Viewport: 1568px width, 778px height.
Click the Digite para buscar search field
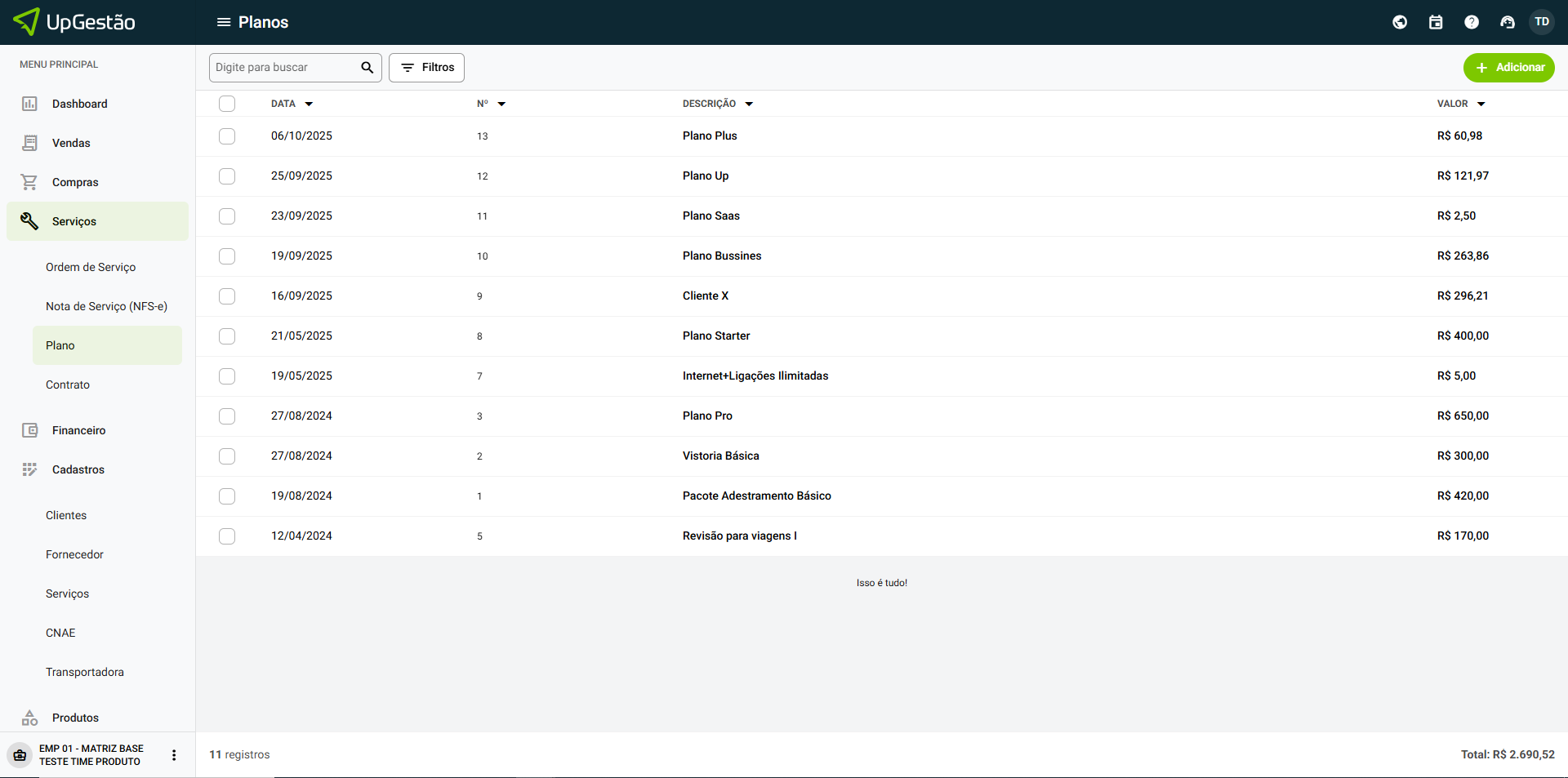[x=283, y=68]
